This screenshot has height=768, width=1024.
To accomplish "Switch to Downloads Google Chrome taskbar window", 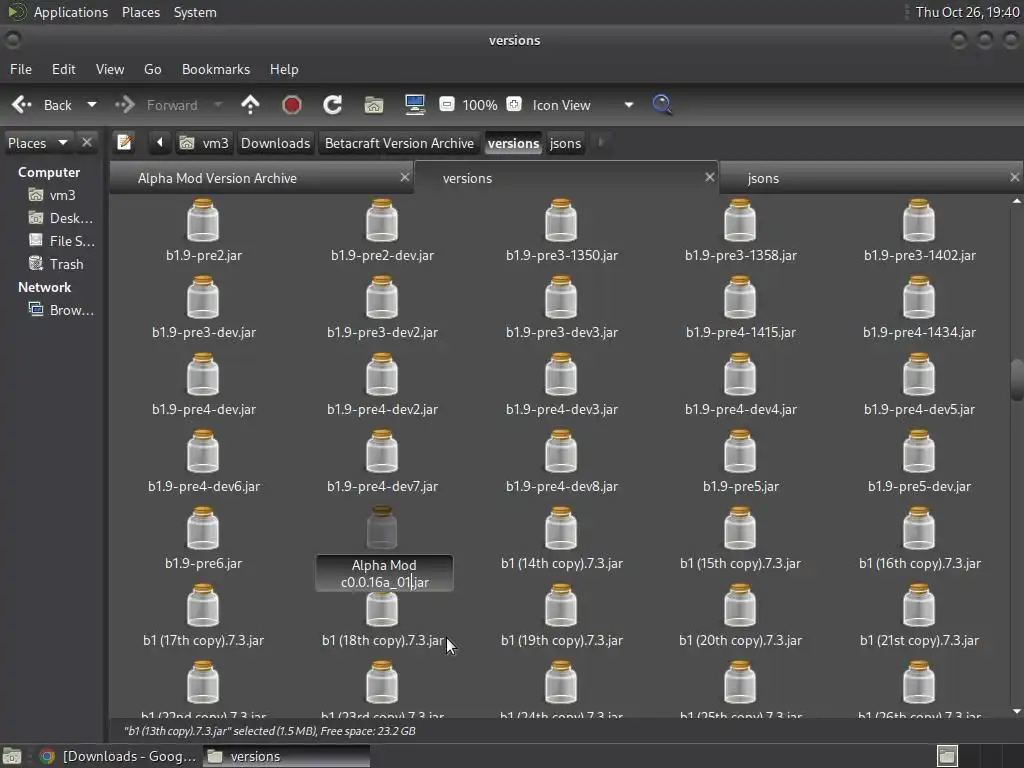I will [119, 756].
